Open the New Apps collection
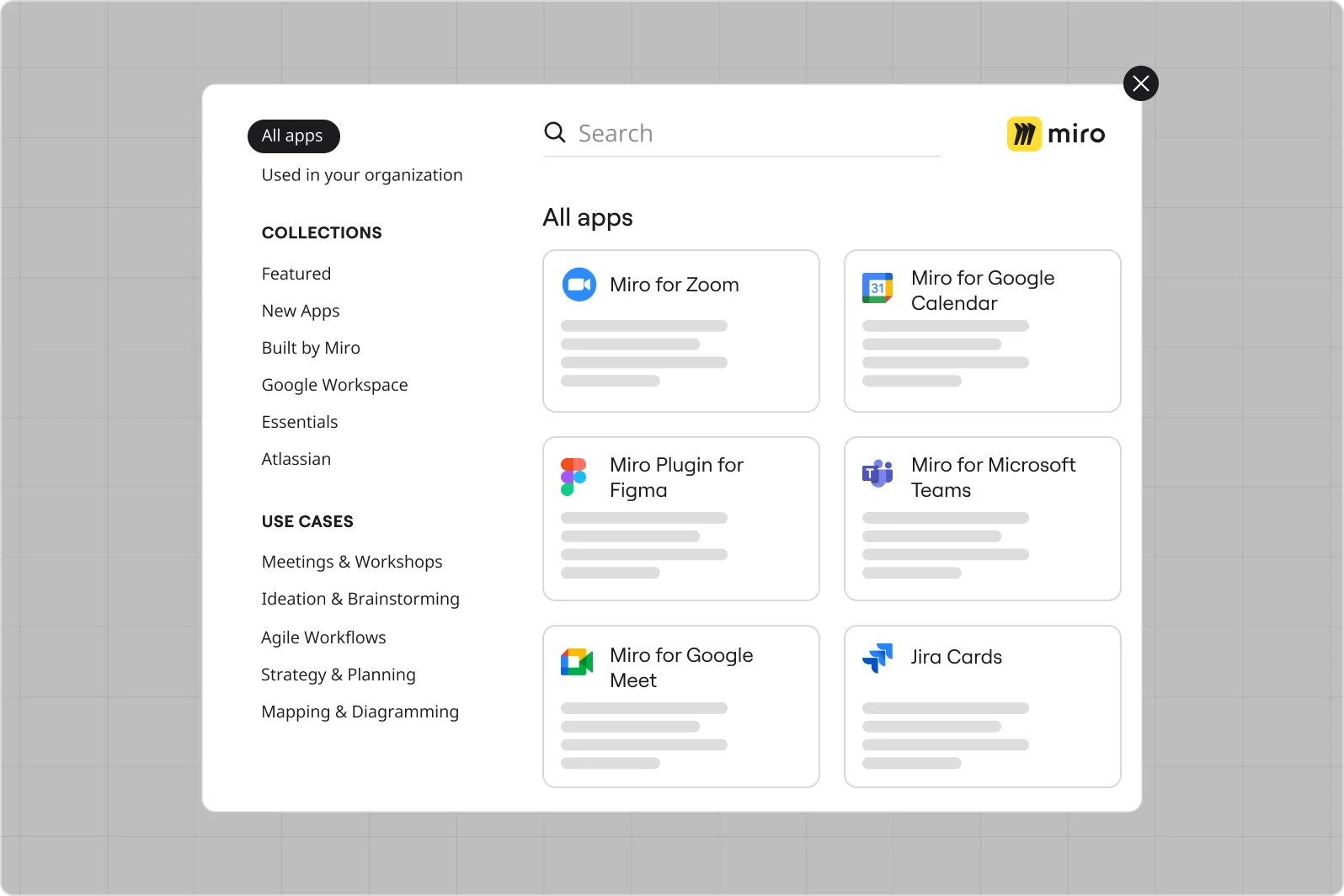The image size is (1344, 896). 301,311
